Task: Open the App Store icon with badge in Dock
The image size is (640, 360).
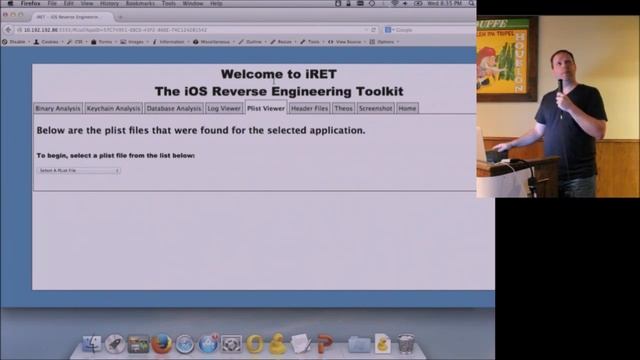Action: [x=208, y=344]
